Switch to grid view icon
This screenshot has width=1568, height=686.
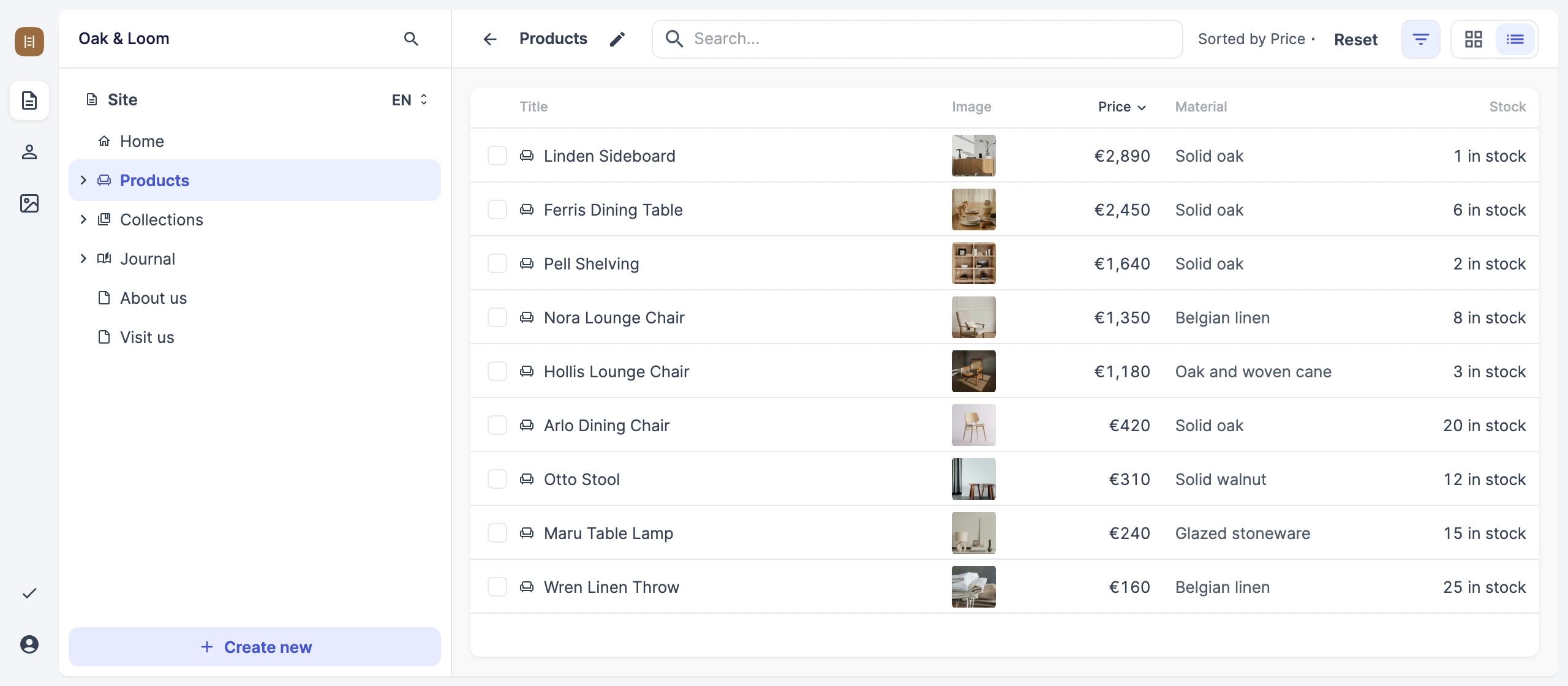(x=1474, y=39)
